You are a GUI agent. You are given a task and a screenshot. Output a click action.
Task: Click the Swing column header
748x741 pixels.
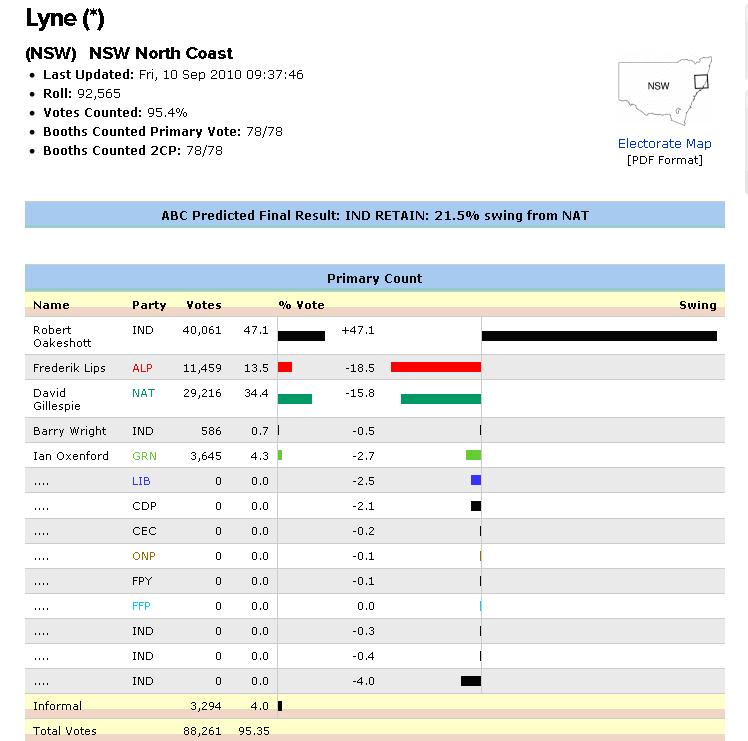pyautogui.click(x=697, y=305)
